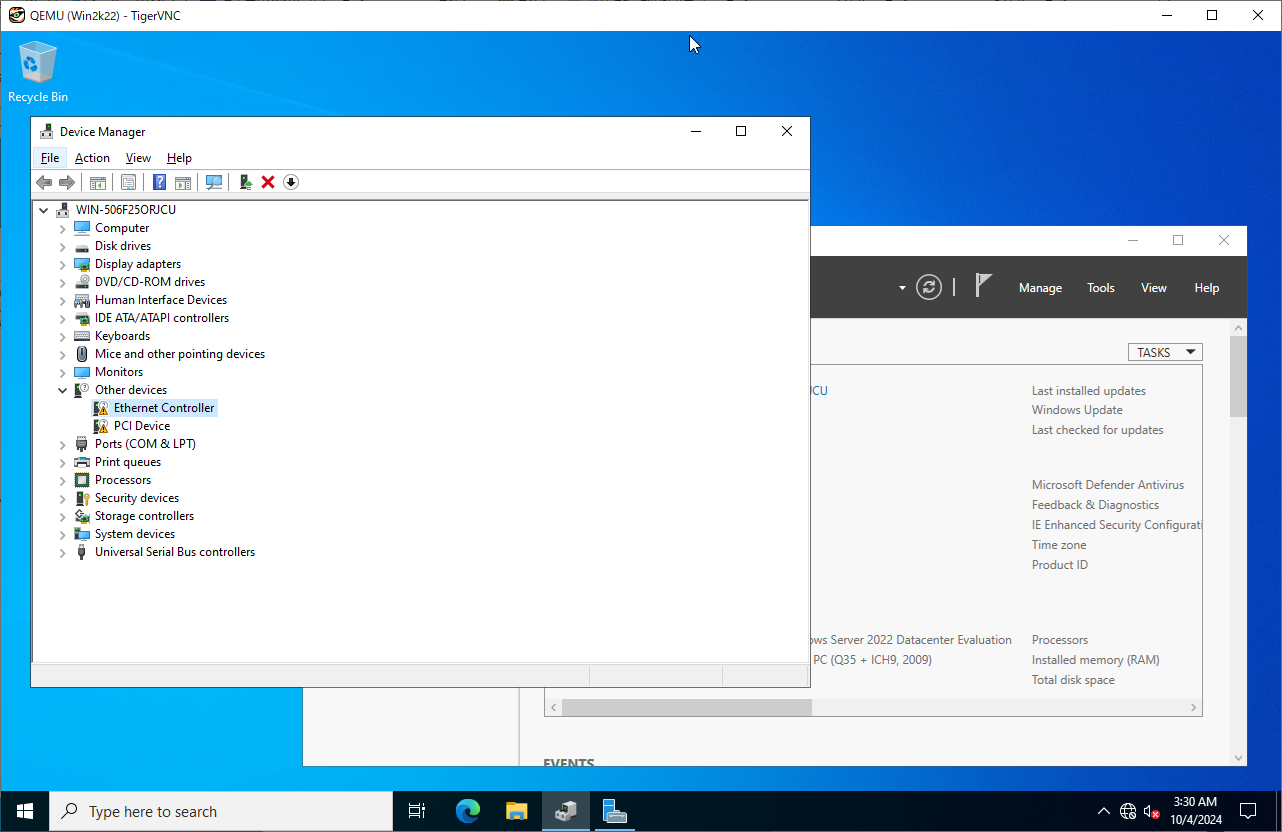Image resolution: width=1282 pixels, height=832 pixels.
Task: Click the muted speaker tray icon
Action: click(x=1151, y=811)
